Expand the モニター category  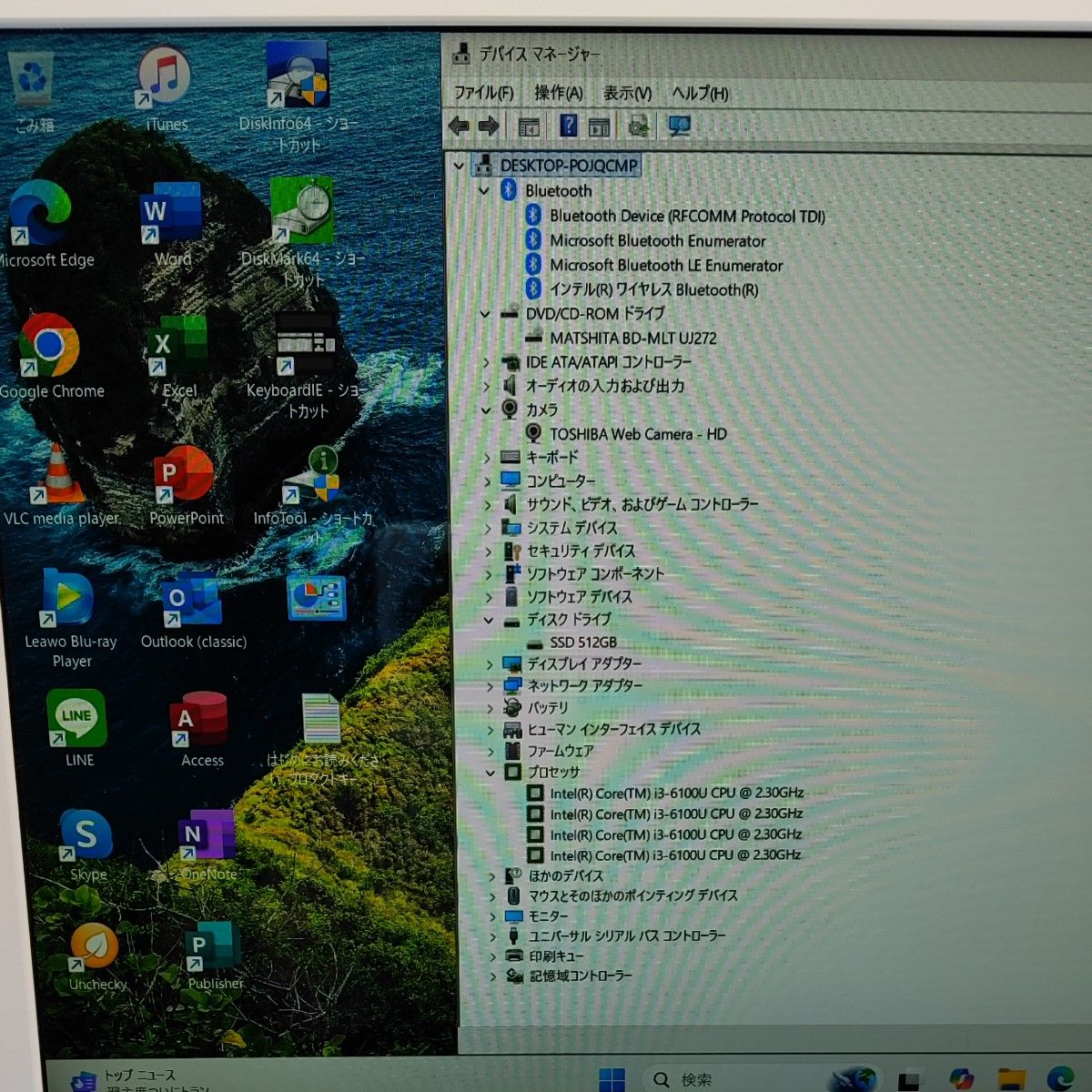tap(493, 916)
